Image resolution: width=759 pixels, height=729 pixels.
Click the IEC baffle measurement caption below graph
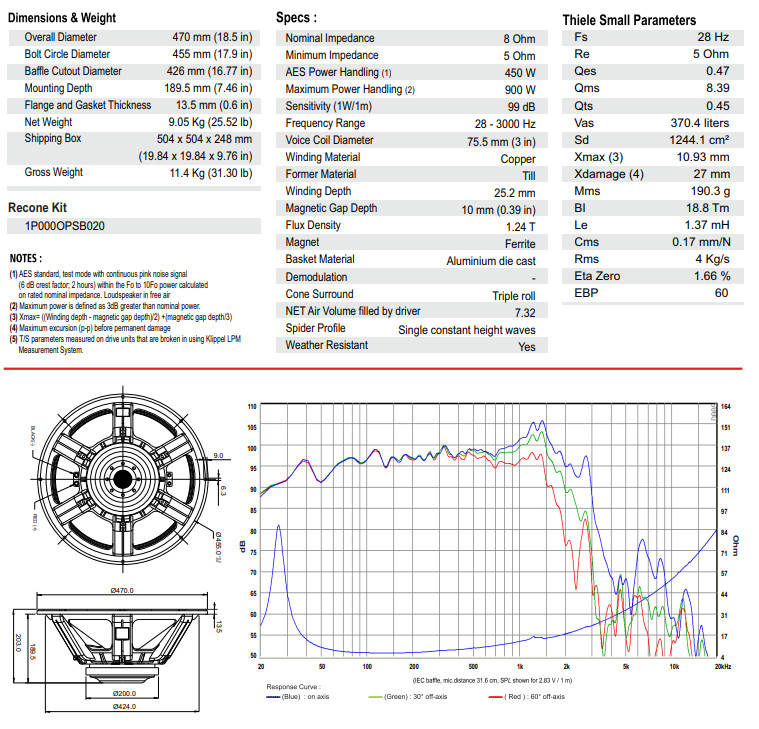tap(492, 681)
